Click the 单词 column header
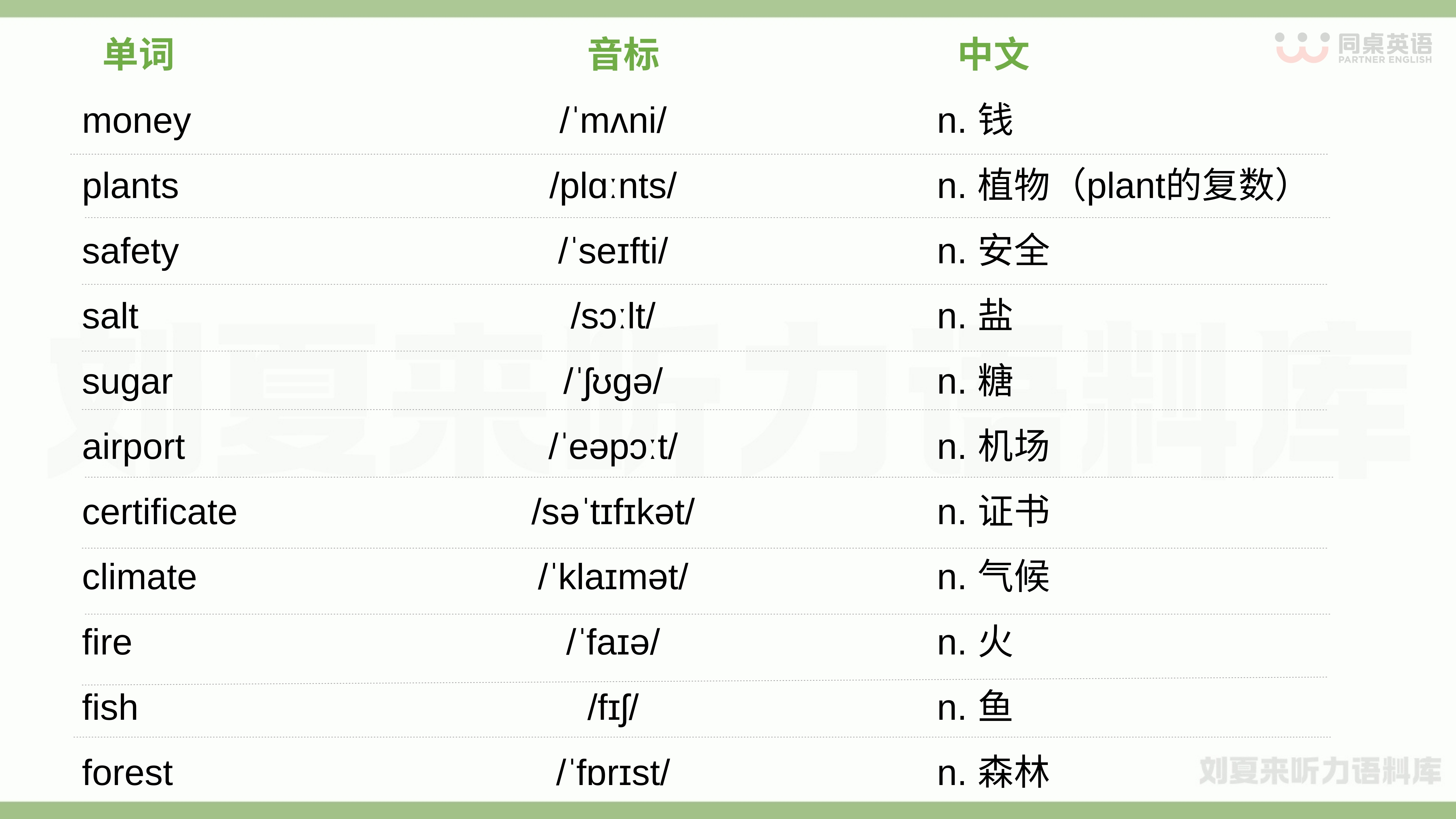1456x819 pixels. pos(139,54)
